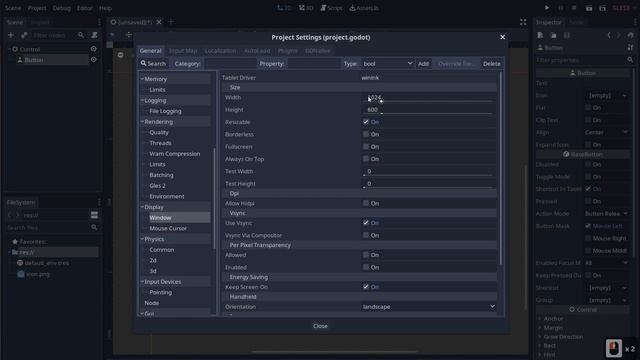The width and height of the screenshot is (640, 360).
Task: Collapse the Input Devices category
Action: tap(142, 281)
